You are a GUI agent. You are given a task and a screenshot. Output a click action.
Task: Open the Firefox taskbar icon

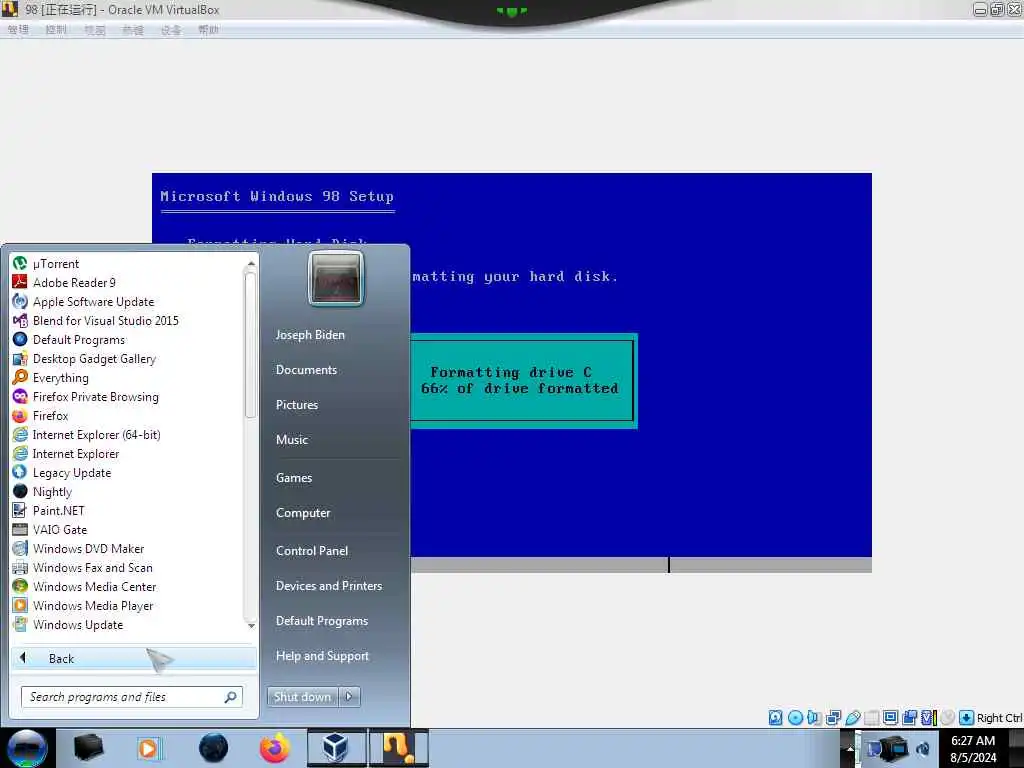274,748
